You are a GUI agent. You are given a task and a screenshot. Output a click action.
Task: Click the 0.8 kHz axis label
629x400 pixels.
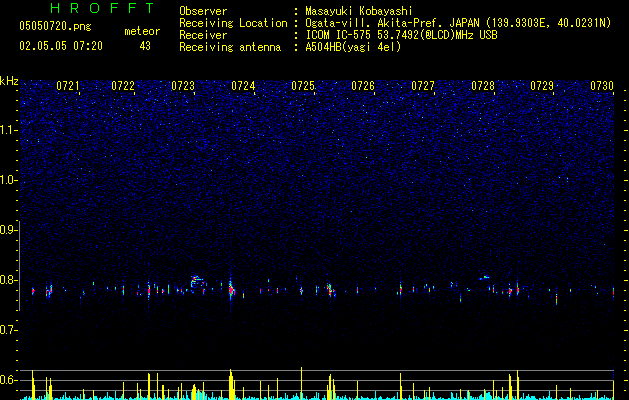[9, 280]
